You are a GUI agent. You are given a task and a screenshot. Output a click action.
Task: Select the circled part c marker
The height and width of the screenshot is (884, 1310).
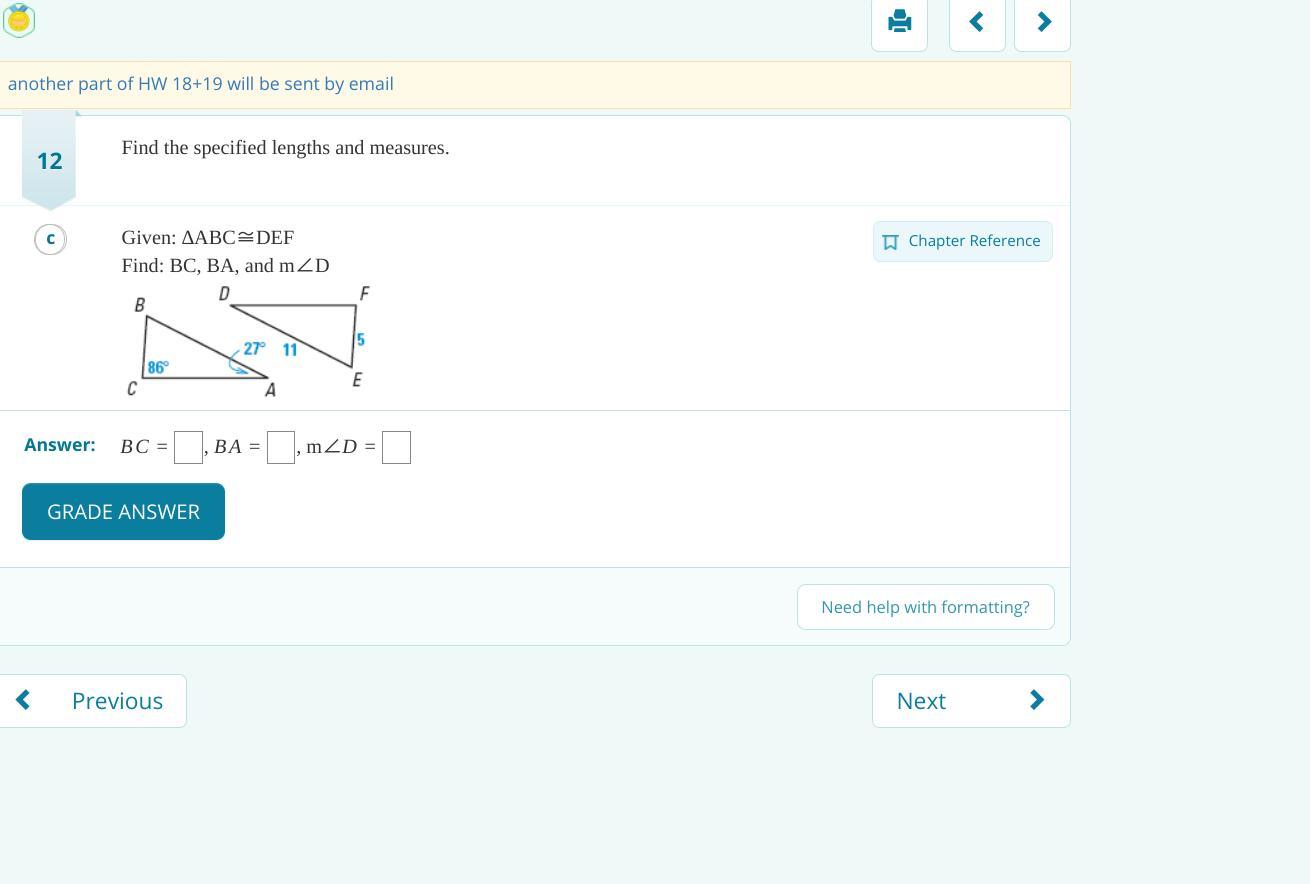click(50, 239)
